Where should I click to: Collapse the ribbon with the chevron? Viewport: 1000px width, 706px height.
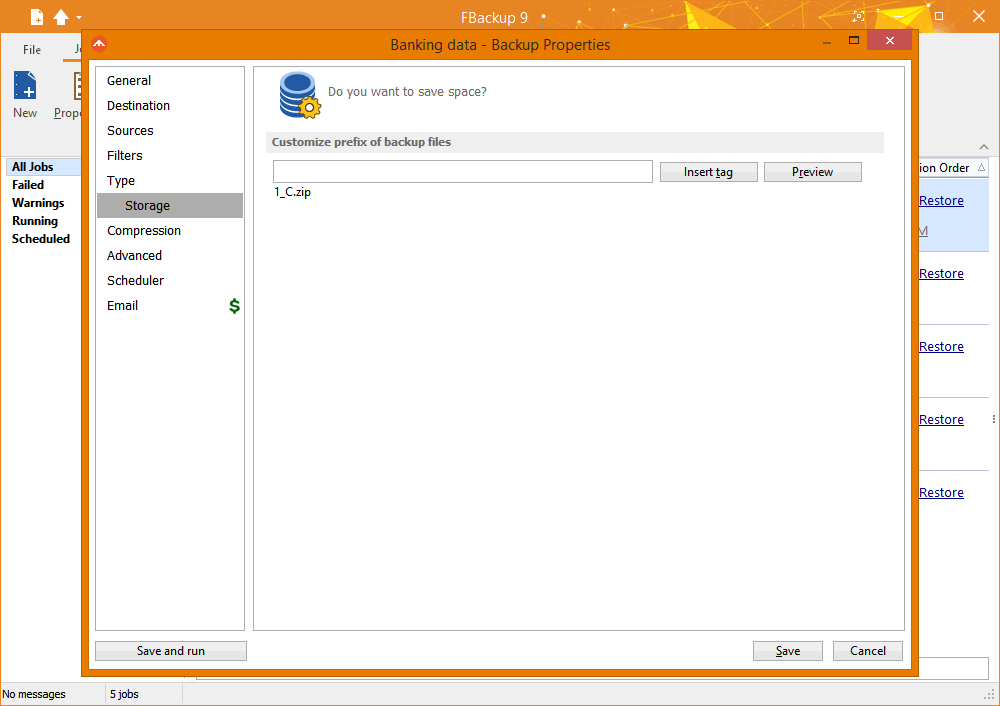[x=984, y=147]
